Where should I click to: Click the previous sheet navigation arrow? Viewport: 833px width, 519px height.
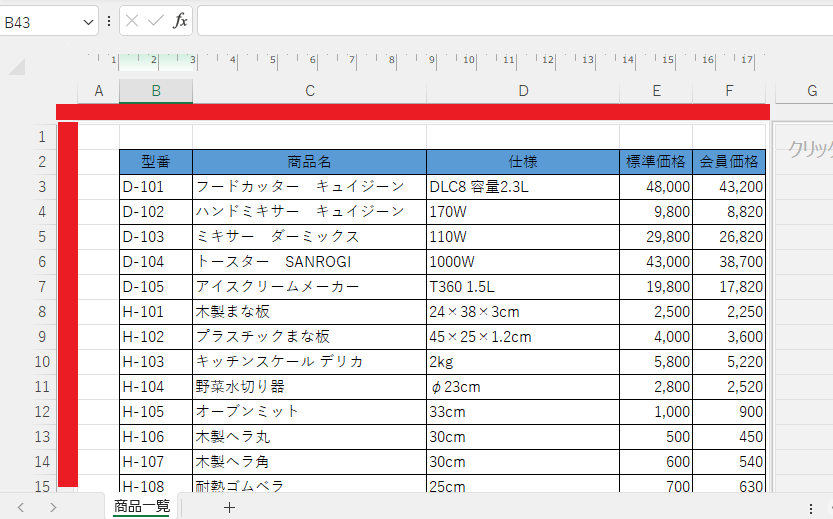click(x=20, y=507)
